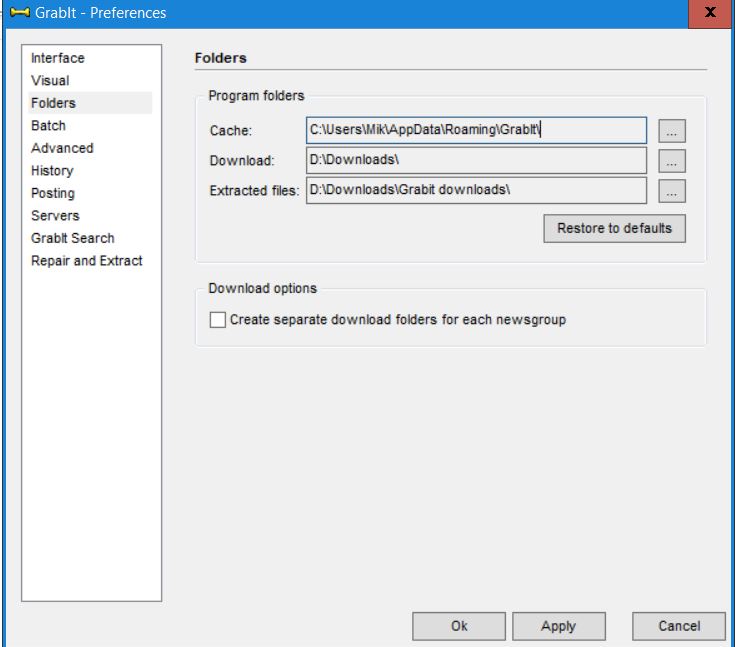Cancel the Preferences dialog
This screenshot has width=735, height=647.
point(679,626)
